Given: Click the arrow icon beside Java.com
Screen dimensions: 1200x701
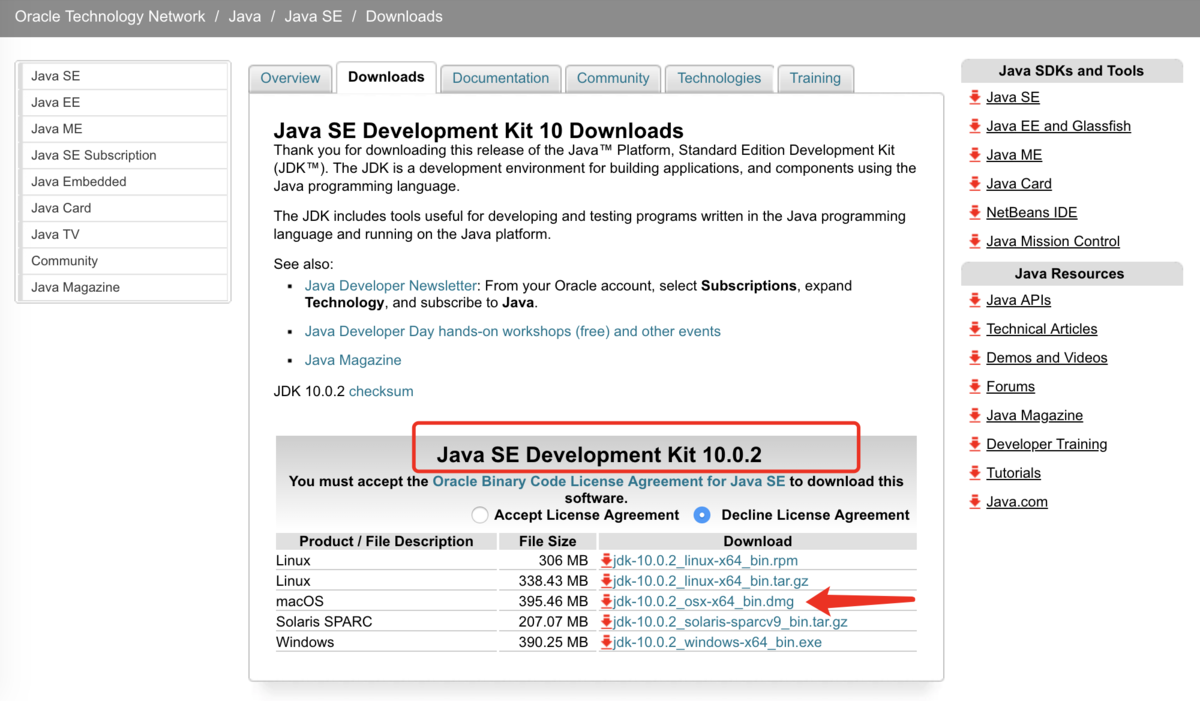Looking at the screenshot, I should [975, 502].
